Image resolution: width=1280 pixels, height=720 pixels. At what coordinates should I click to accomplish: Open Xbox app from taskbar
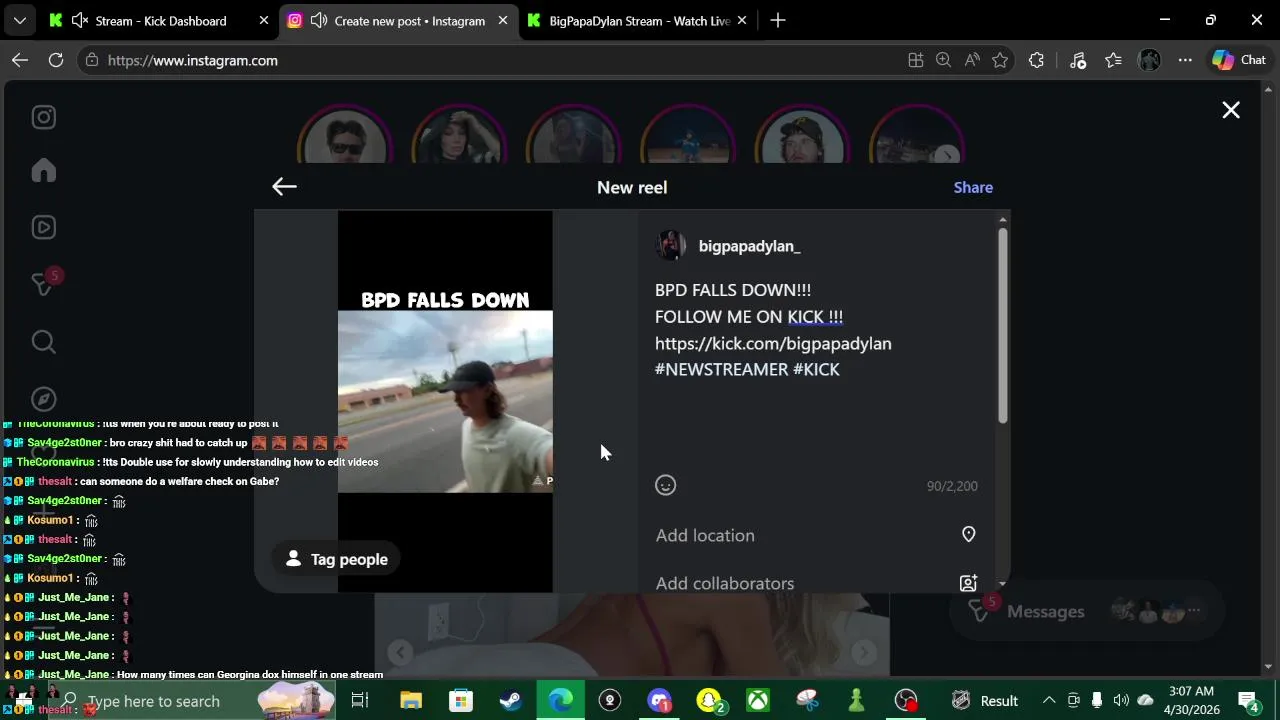click(759, 701)
